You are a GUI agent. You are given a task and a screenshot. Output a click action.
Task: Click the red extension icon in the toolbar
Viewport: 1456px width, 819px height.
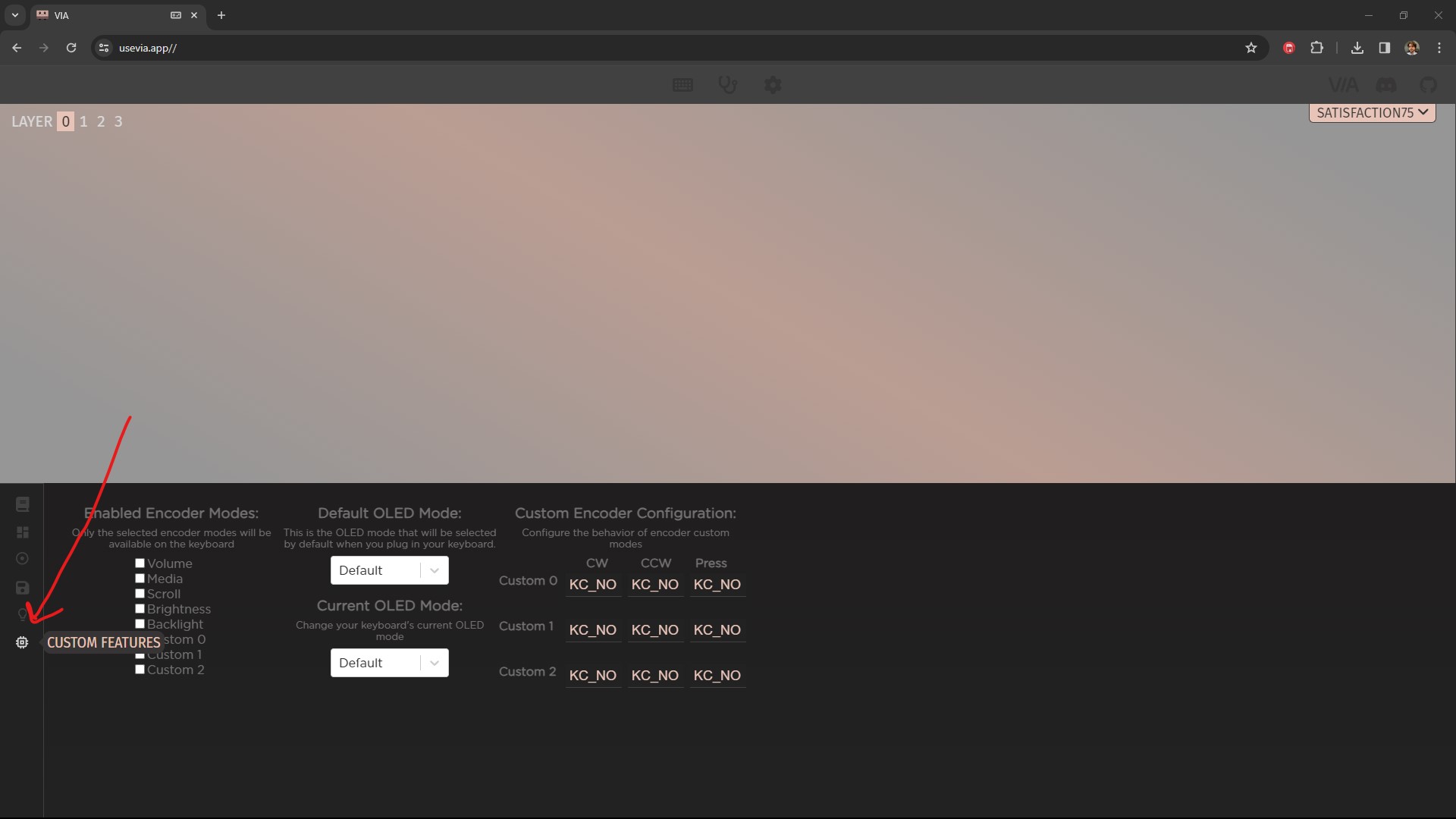(x=1289, y=48)
